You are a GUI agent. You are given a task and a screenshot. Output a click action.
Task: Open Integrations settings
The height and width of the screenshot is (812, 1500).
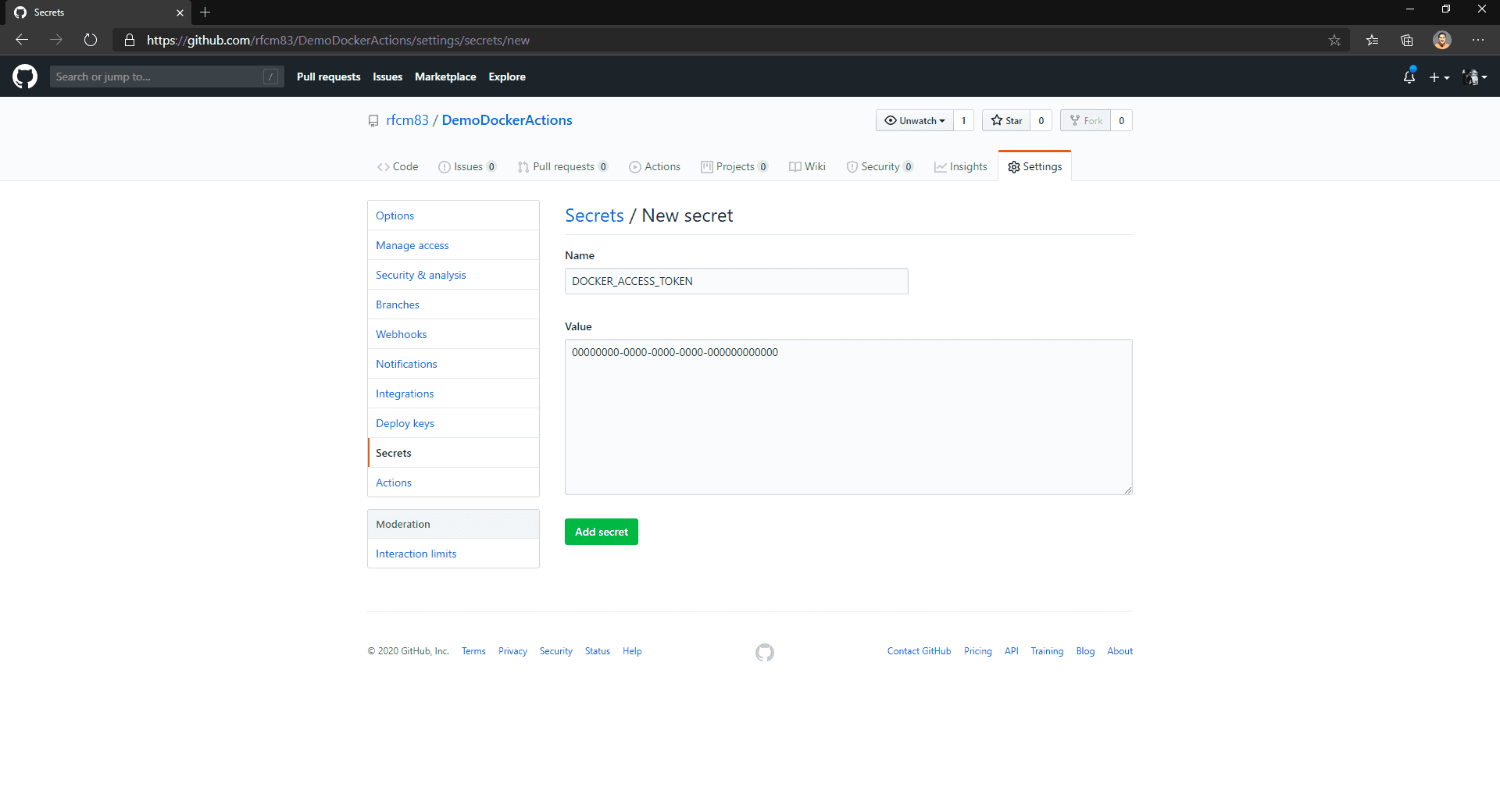(453, 394)
